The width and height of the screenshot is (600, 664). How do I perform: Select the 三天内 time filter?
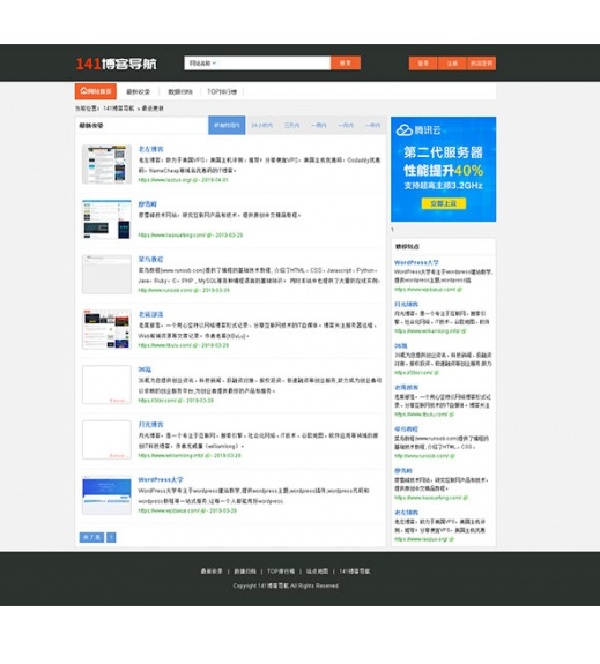pos(291,126)
